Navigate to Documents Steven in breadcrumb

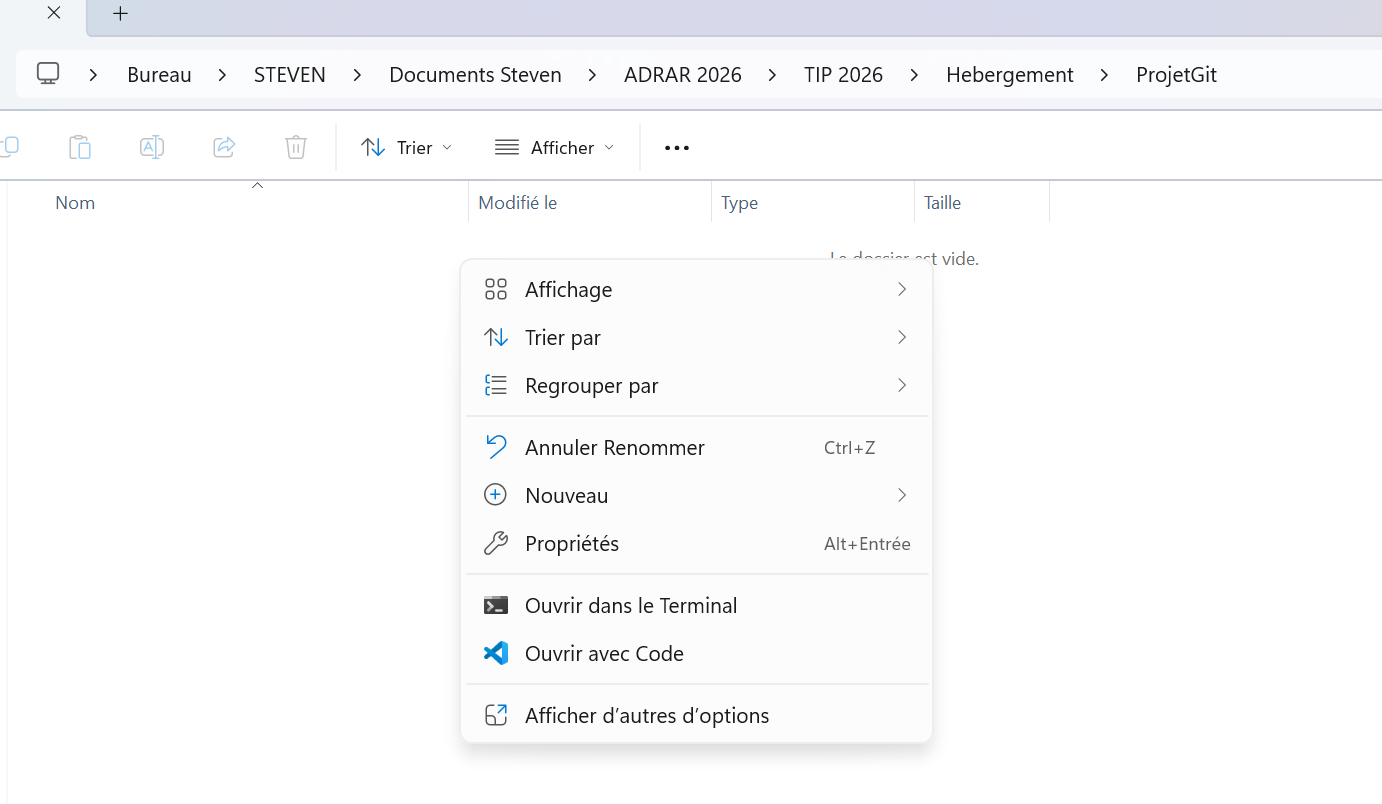tap(475, 75)
